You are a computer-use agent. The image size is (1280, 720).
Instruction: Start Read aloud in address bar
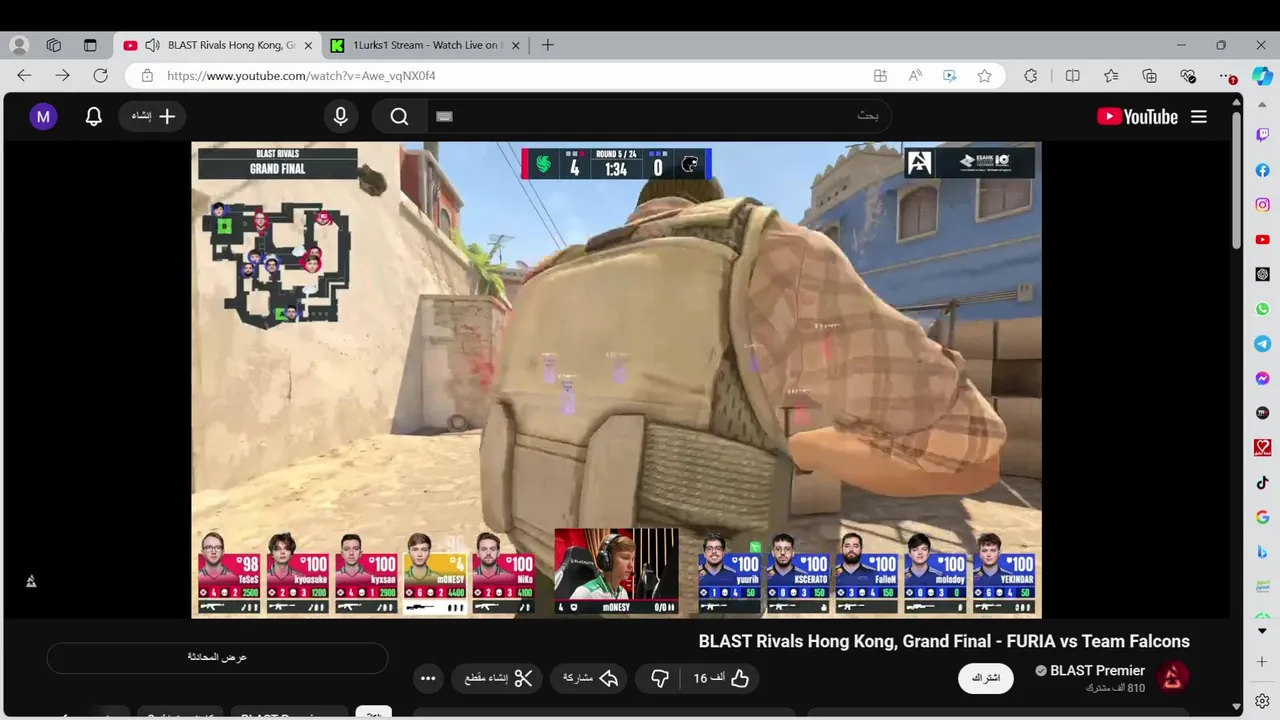coord(915,76)
